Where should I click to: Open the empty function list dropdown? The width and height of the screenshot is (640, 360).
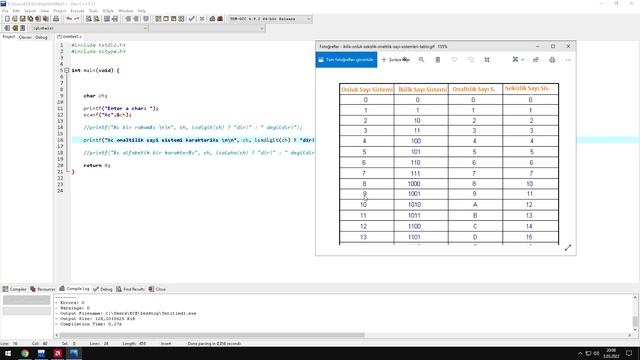pyautogui.click(x=207, y=28)
